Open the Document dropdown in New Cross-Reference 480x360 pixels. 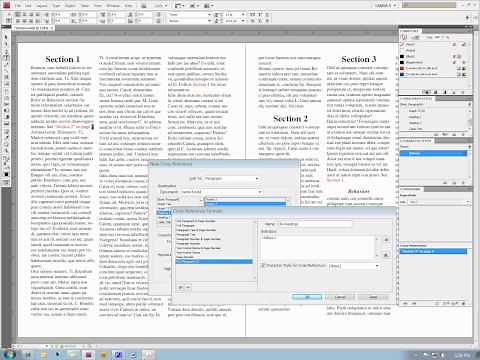point(221,192)
